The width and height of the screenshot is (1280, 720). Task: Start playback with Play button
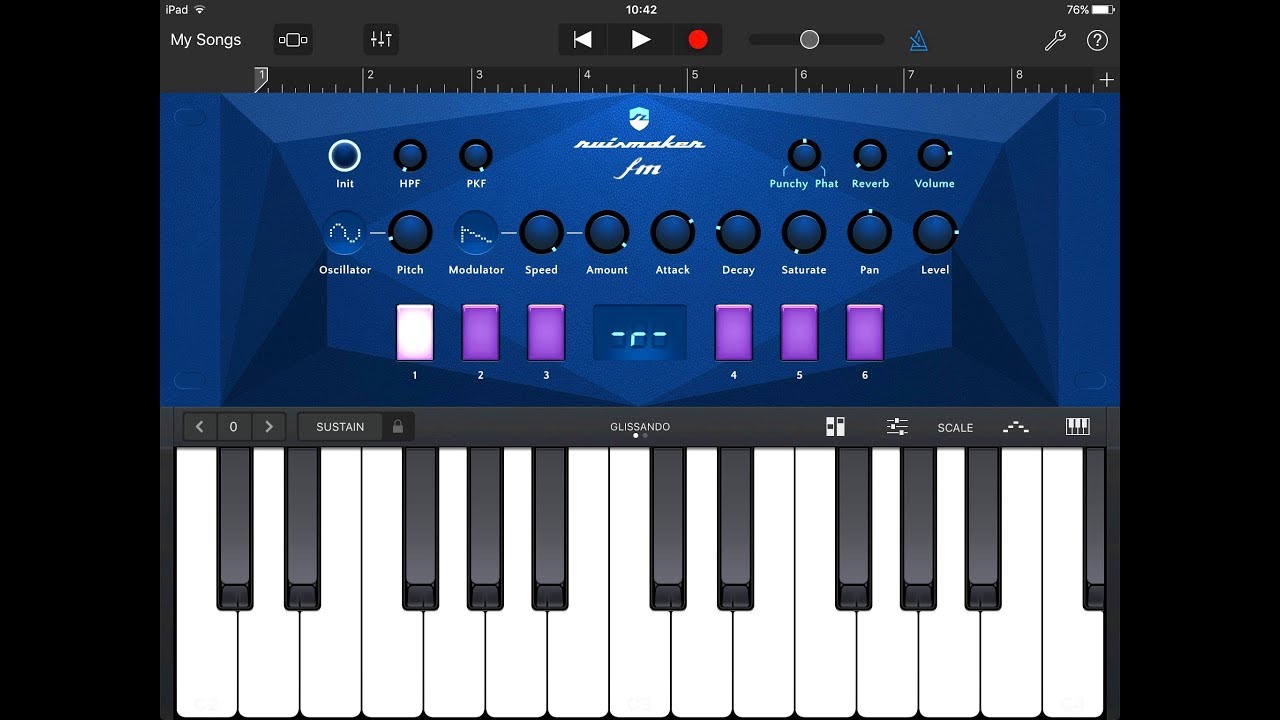pyautogui.click(x=641, y=40)
